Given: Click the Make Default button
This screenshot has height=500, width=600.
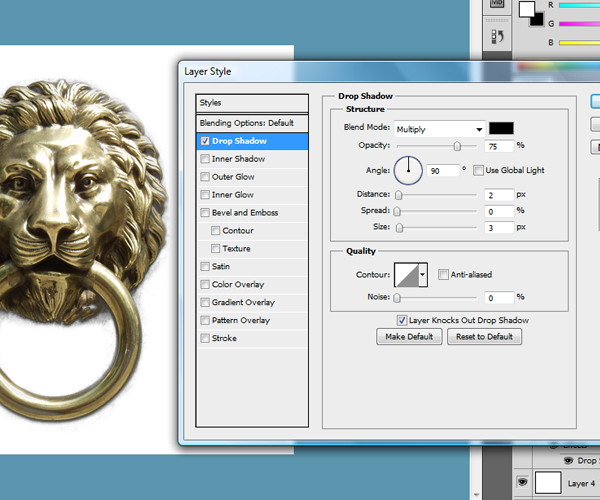Looking at the screenshot, I should coord(409,337).
